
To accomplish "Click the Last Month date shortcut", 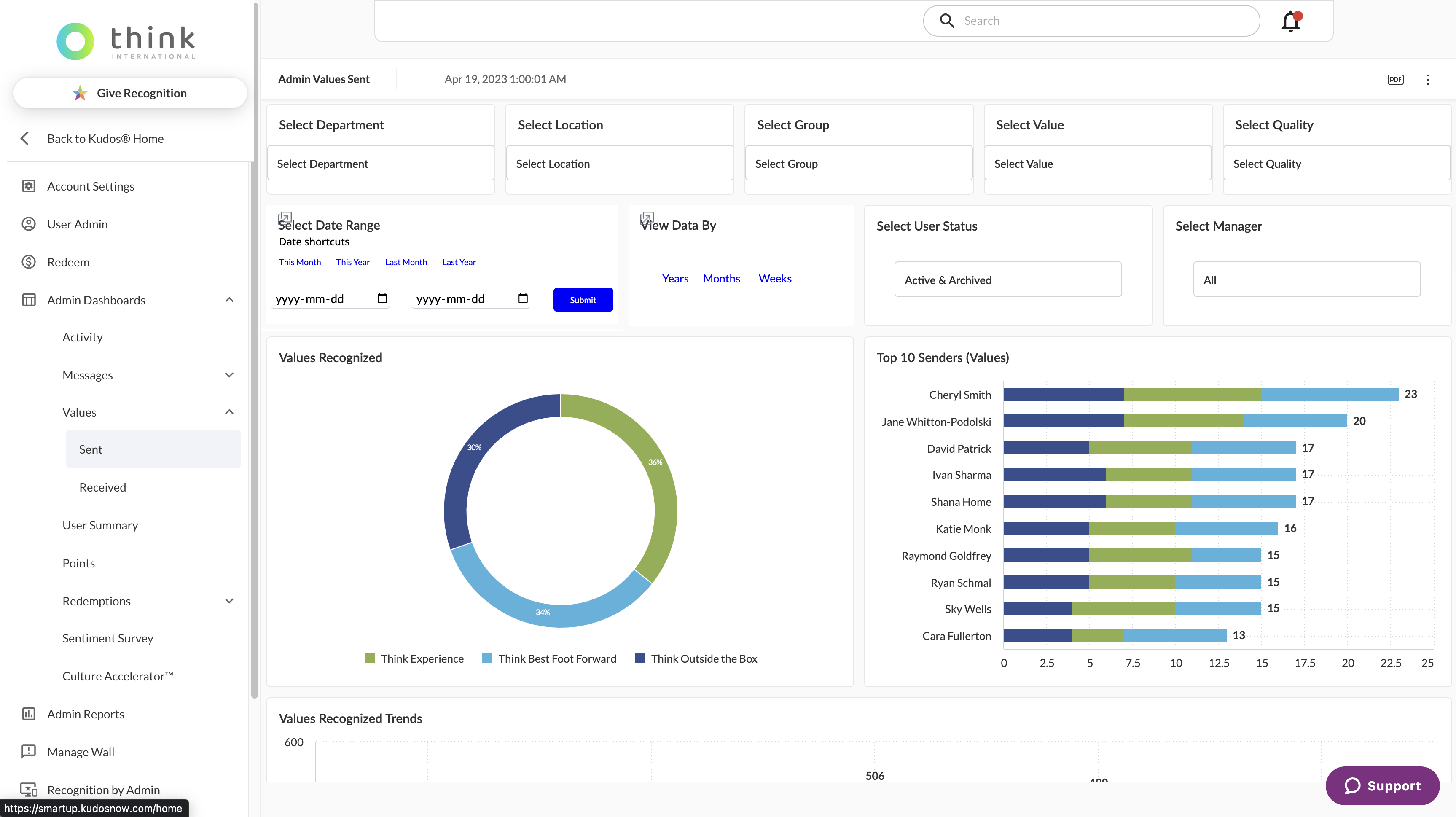I will [x=406, y=262].
